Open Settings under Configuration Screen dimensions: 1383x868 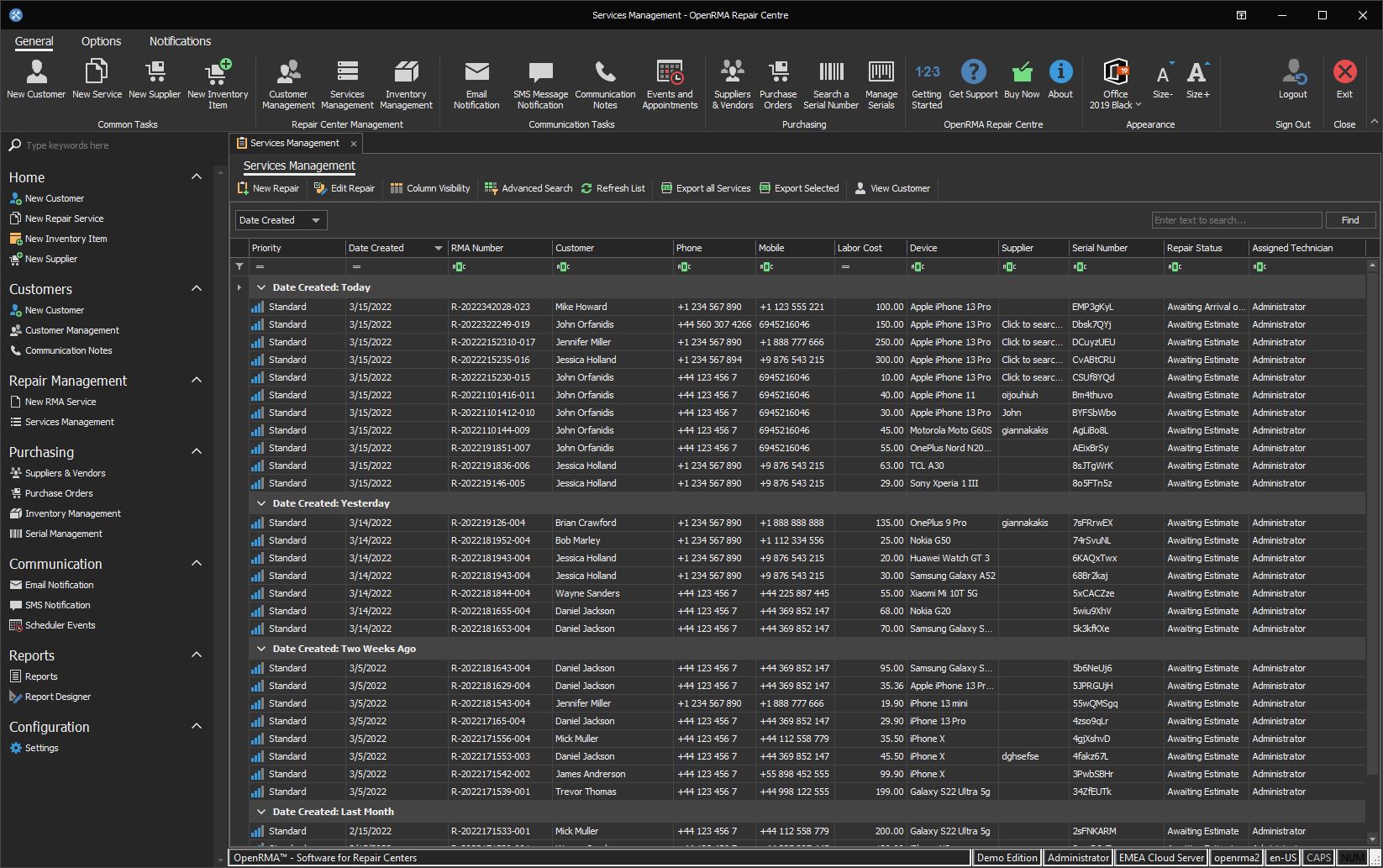(34, 748)
